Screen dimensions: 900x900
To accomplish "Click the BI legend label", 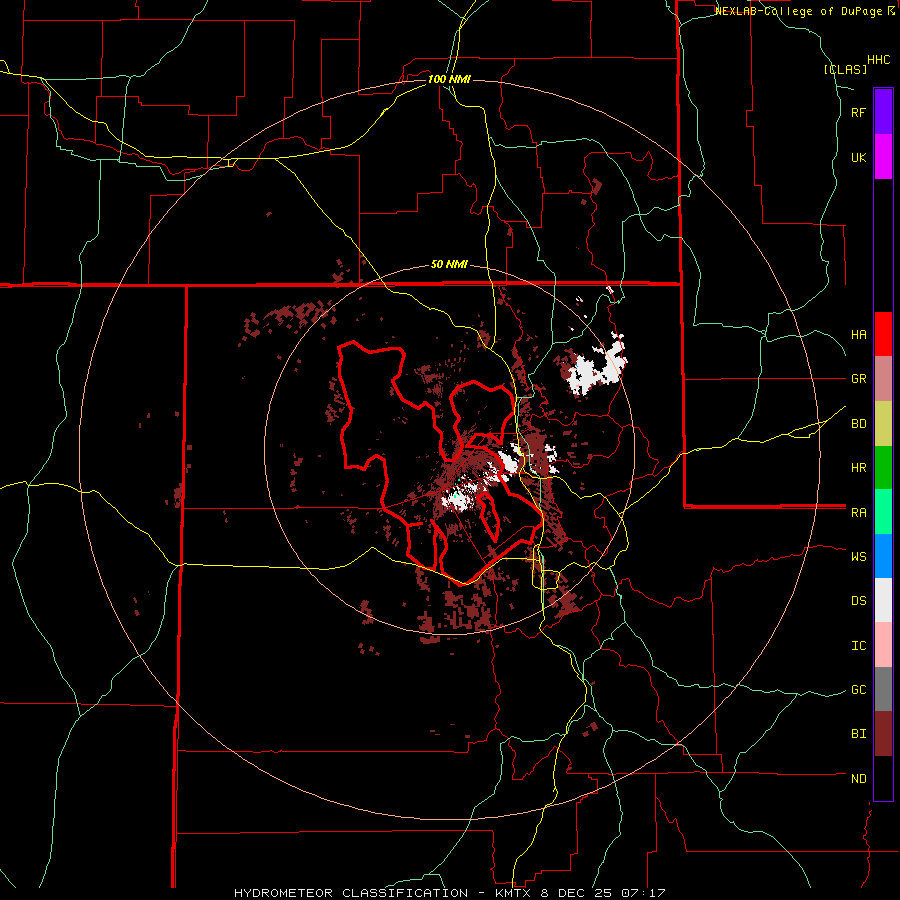I will [858, 734].
